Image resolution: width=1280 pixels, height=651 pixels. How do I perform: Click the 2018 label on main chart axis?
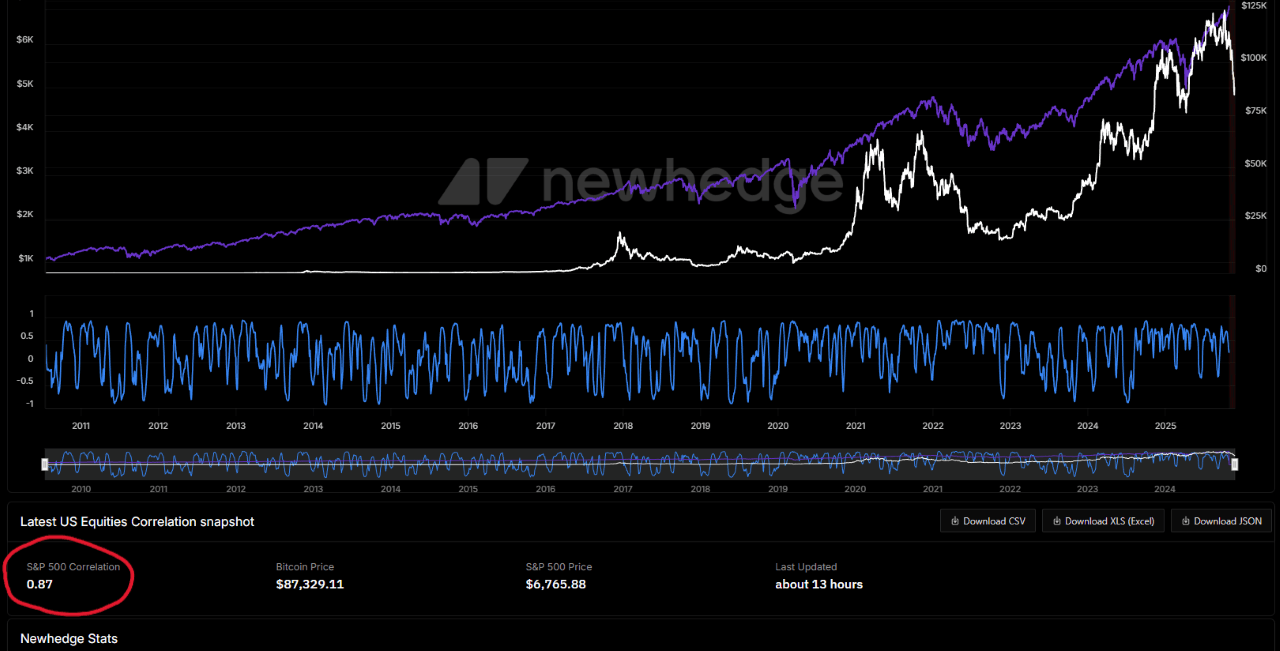623,425
